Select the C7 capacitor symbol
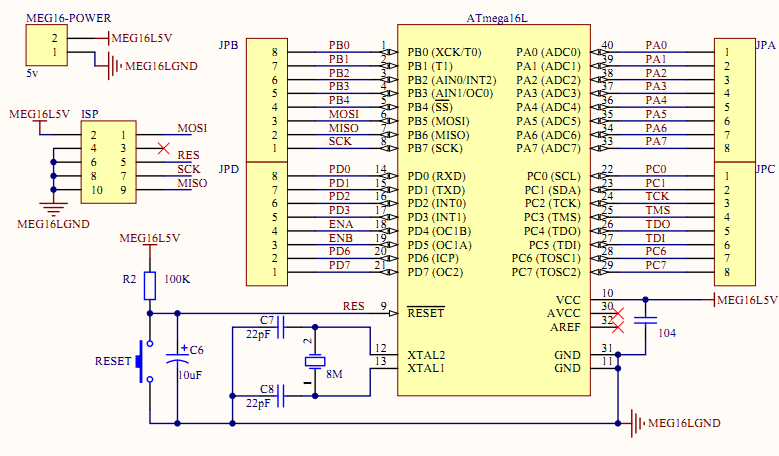Screen dimensions: 779x456 (x=281, y=327)
